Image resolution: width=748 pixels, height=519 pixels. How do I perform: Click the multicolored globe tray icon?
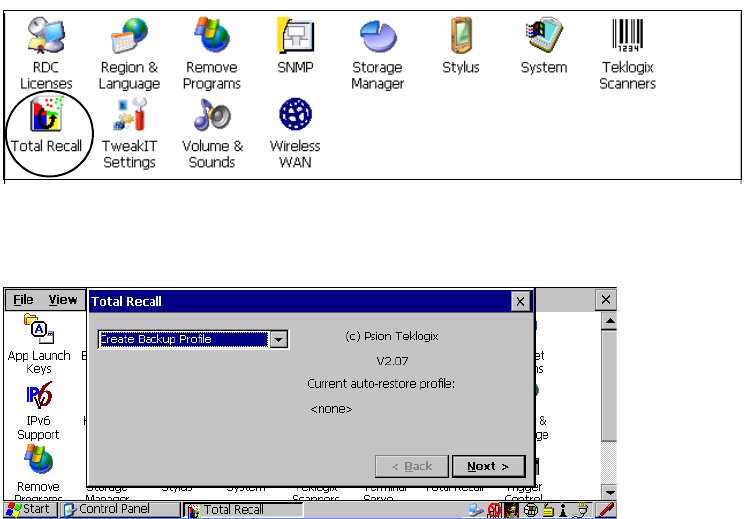[530, 510]
